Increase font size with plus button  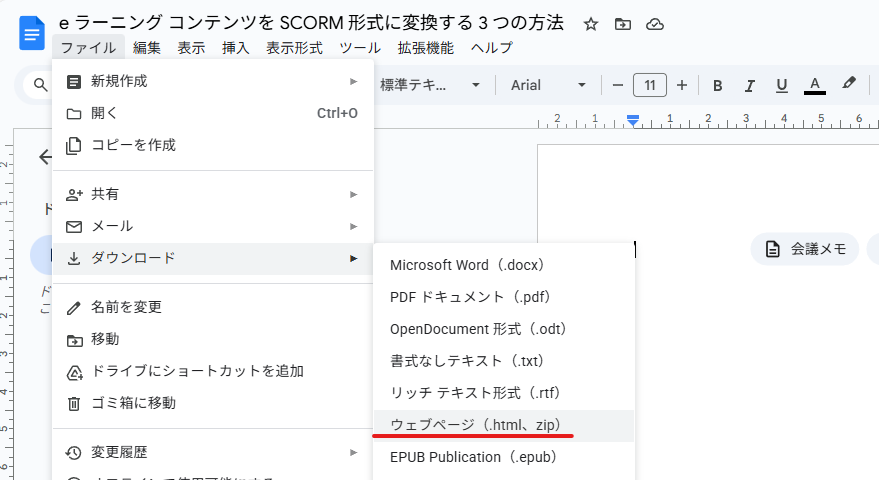click(x=682, y=85)
